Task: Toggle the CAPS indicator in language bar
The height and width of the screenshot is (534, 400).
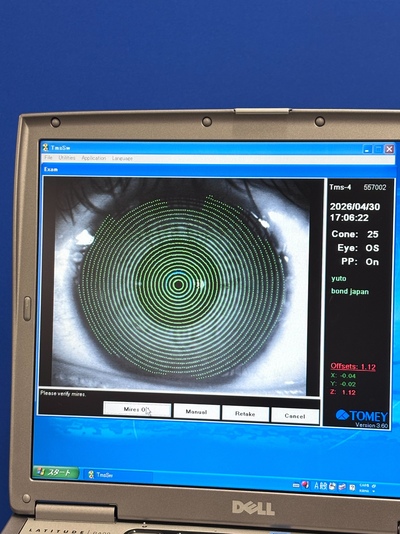Action: pos(364,485)
